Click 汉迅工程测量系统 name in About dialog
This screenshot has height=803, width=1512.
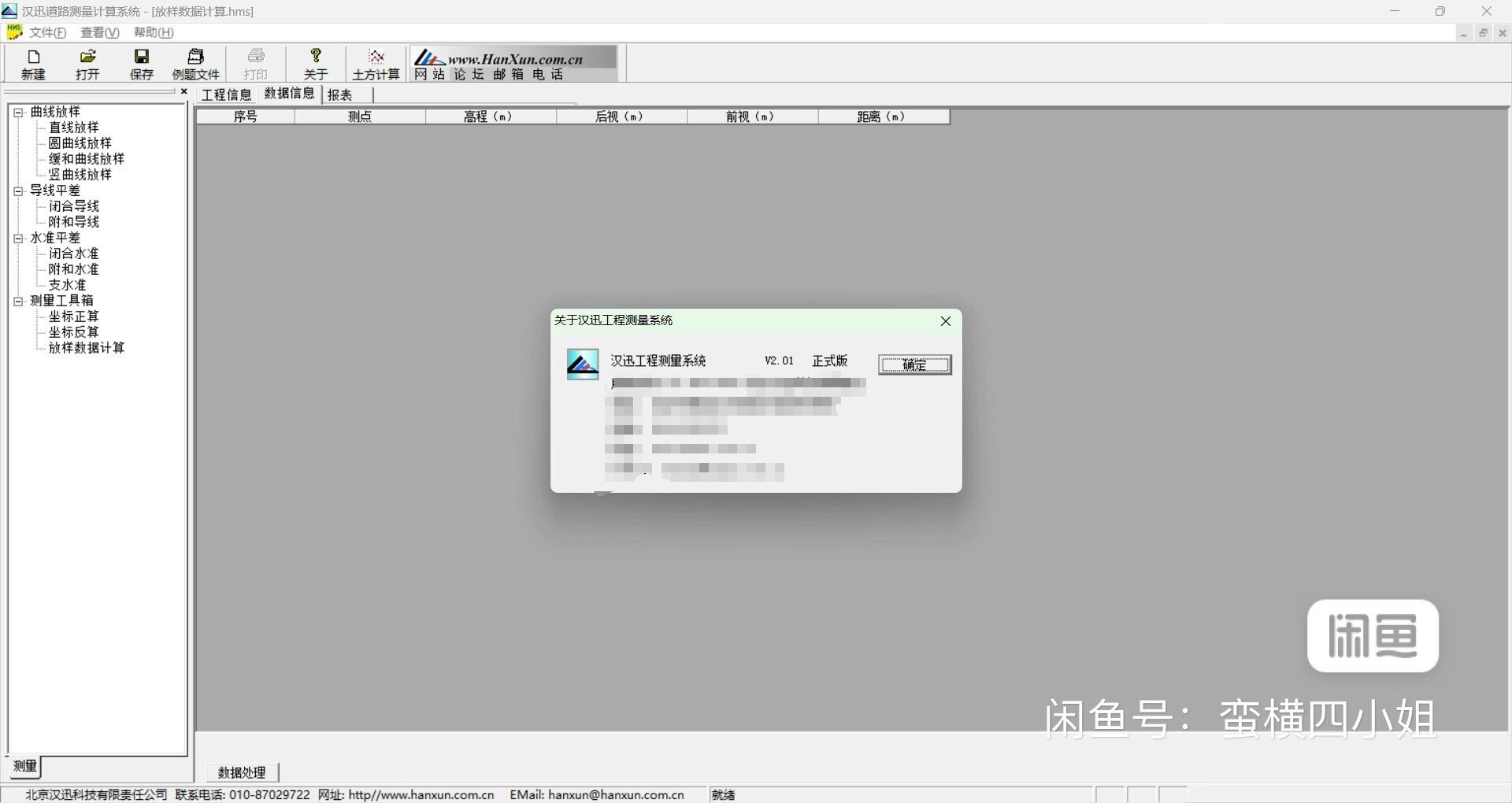[658, 361]
